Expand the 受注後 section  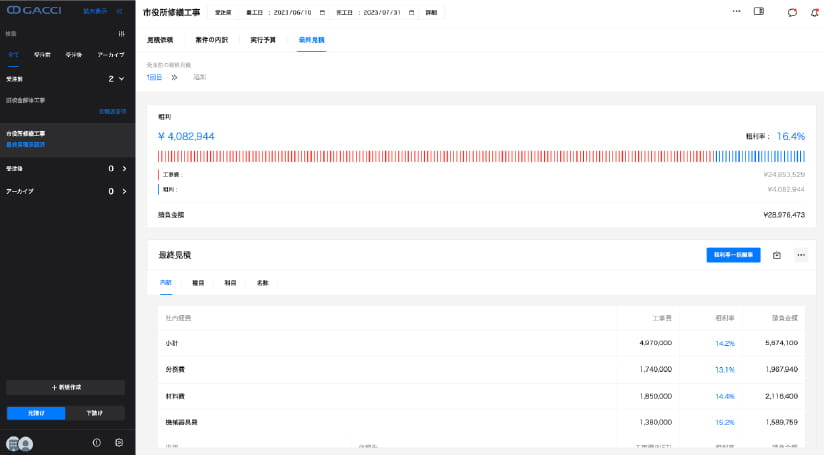[123, 169]
